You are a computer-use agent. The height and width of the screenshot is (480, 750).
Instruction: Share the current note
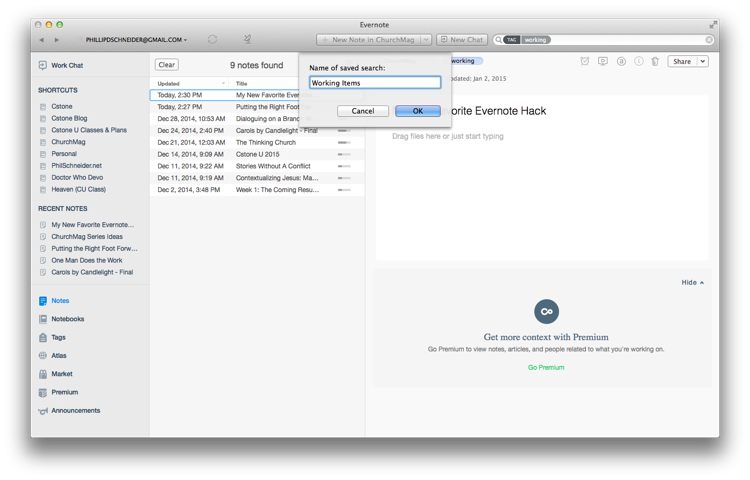[682, 61]
